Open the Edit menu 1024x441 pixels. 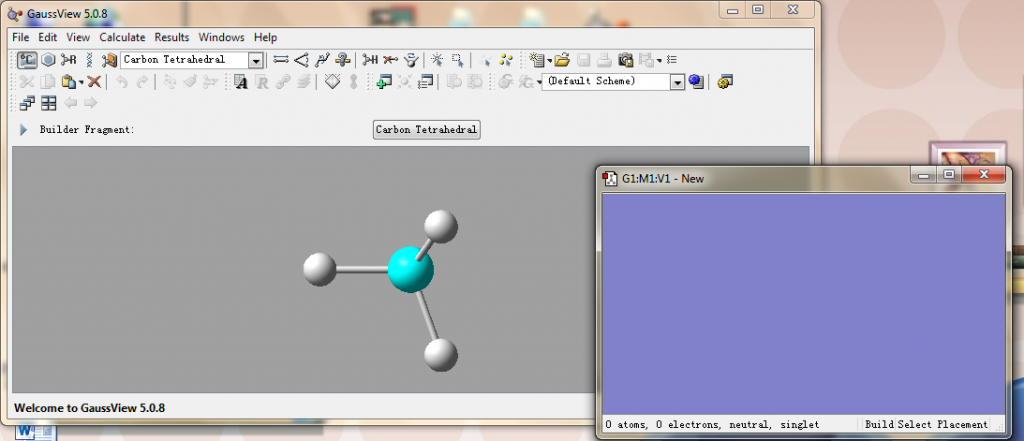pos(48,37)
